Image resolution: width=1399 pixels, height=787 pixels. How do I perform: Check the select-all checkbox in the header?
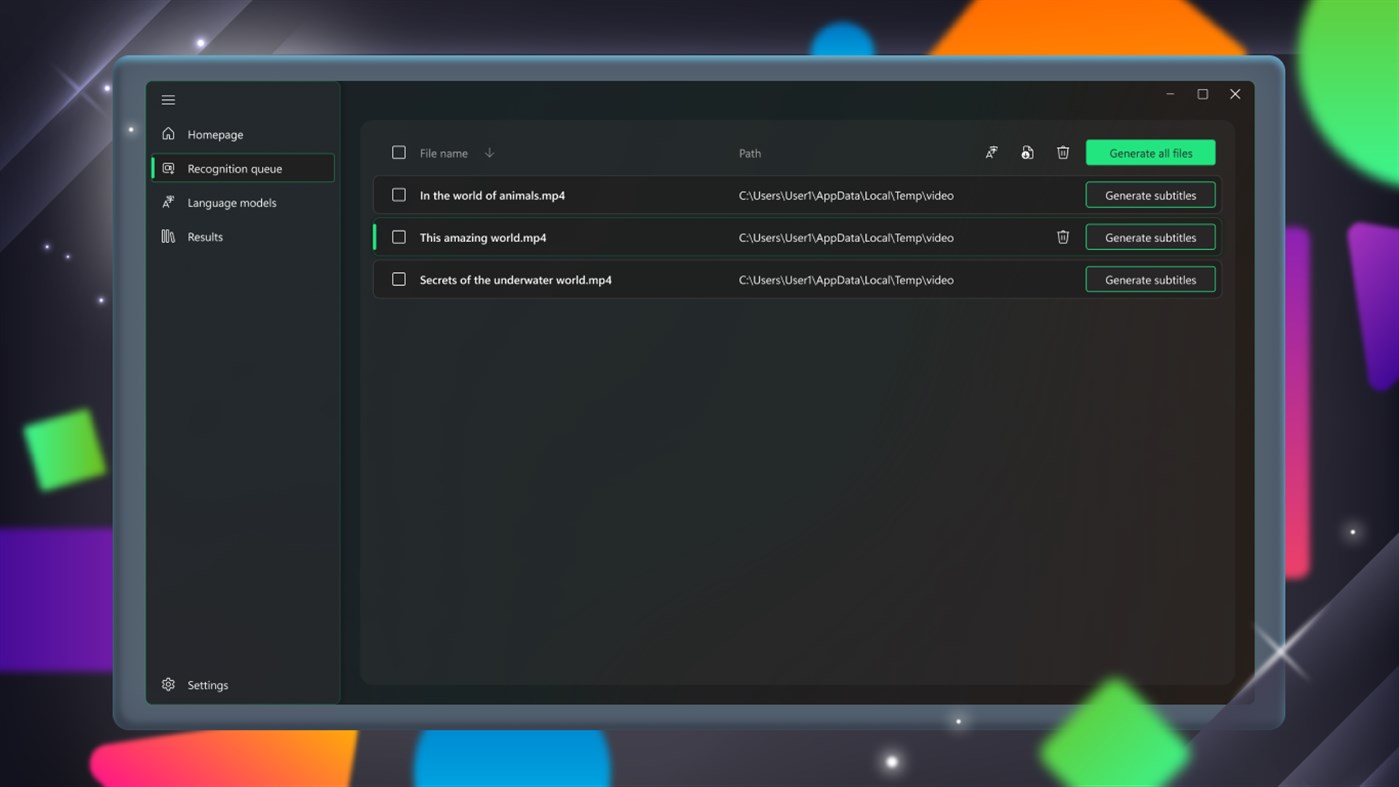pyautogui.click(x=399, y=152)
